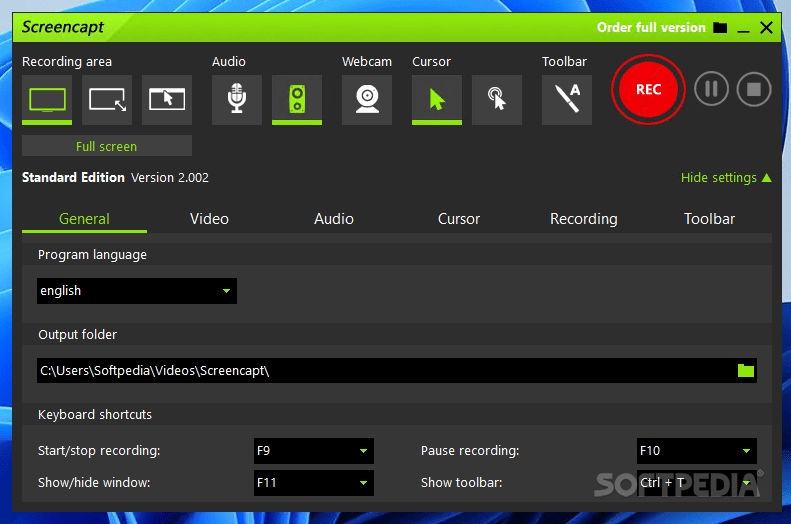The height and width of the screenshot is (524, 791).
Task: Toggle the webcam overlay
Action: coord(367,99)
